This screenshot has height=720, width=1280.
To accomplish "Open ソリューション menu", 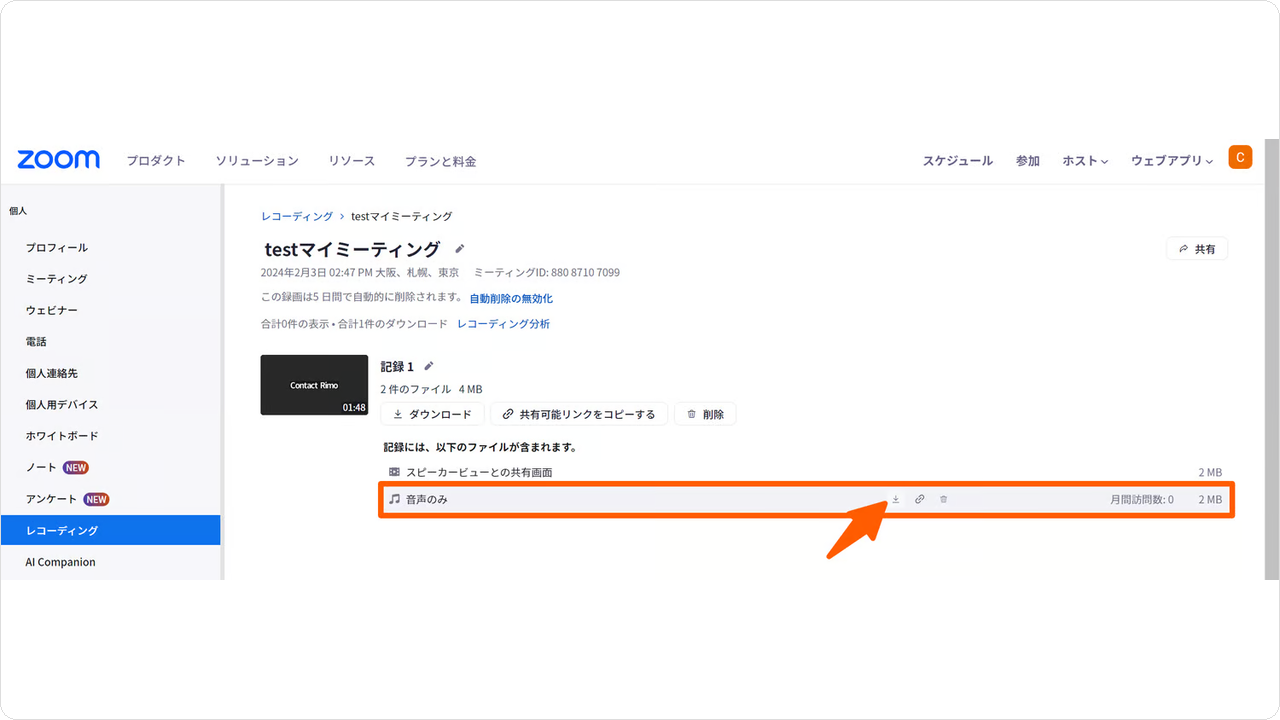I will (x=257, y=160).
